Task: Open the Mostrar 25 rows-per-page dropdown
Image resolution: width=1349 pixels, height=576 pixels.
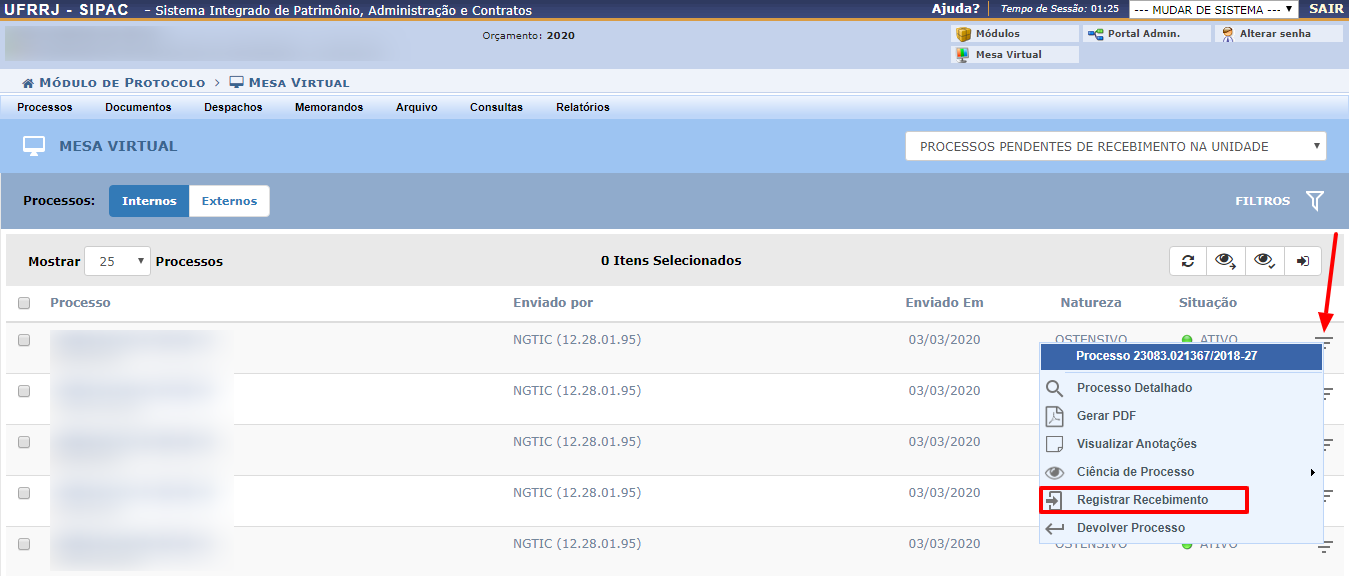Action: 117,261
